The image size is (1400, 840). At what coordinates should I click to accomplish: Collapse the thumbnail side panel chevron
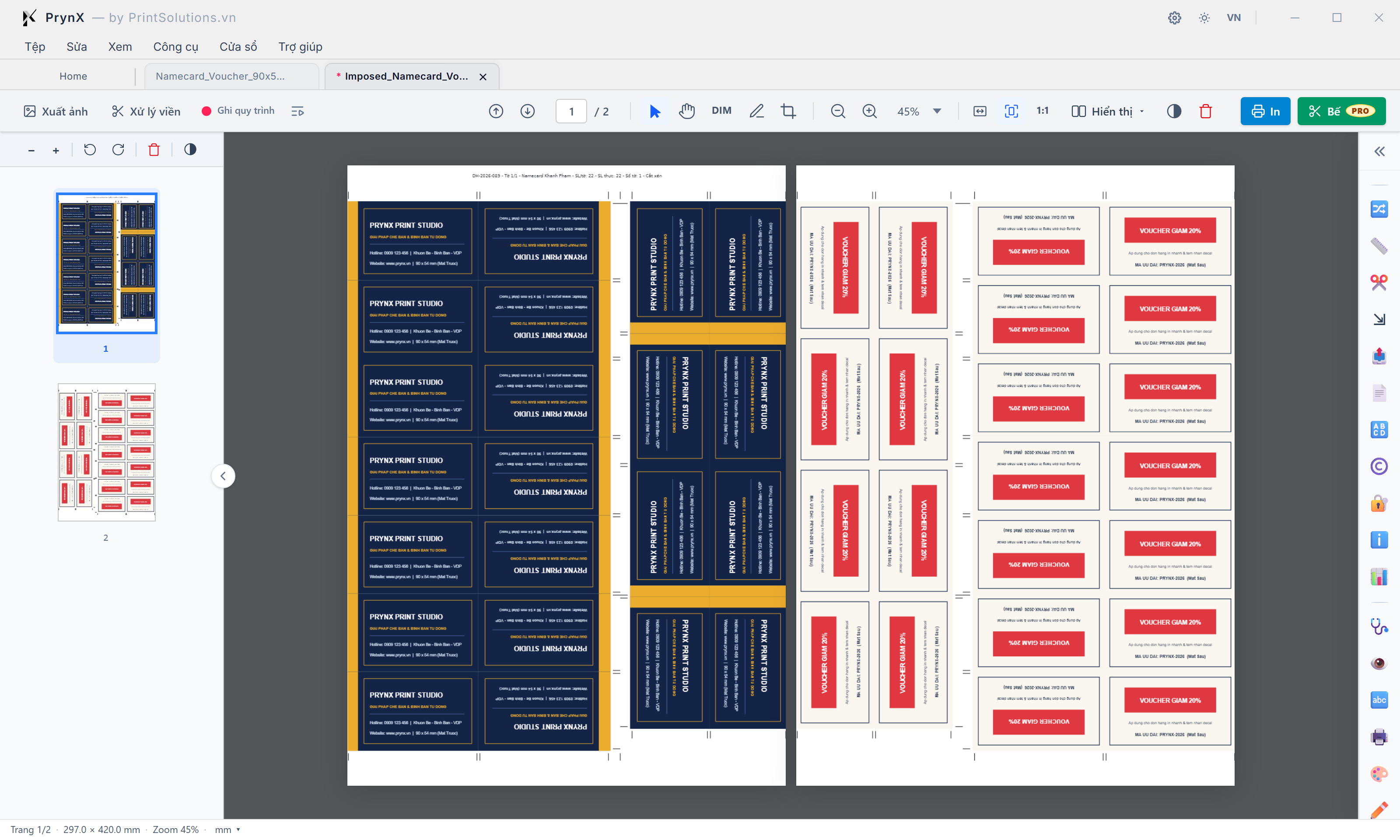(223, 476)
